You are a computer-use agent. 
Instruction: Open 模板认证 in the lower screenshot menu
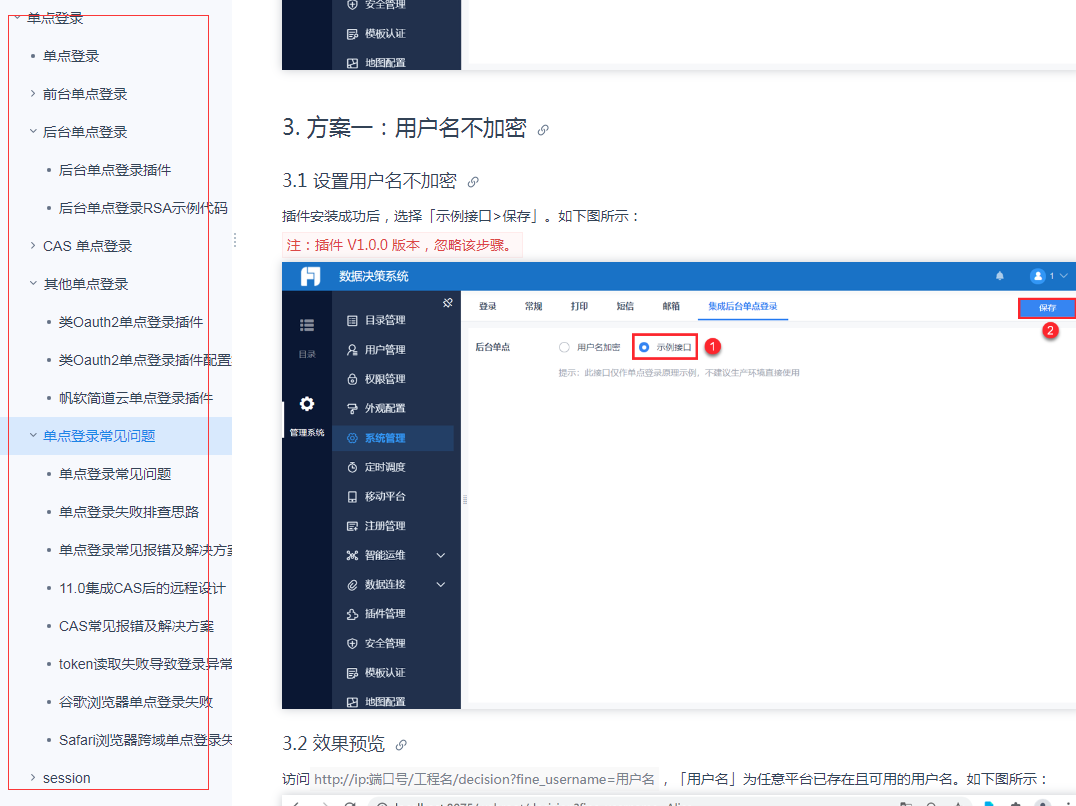pos(376,673)
